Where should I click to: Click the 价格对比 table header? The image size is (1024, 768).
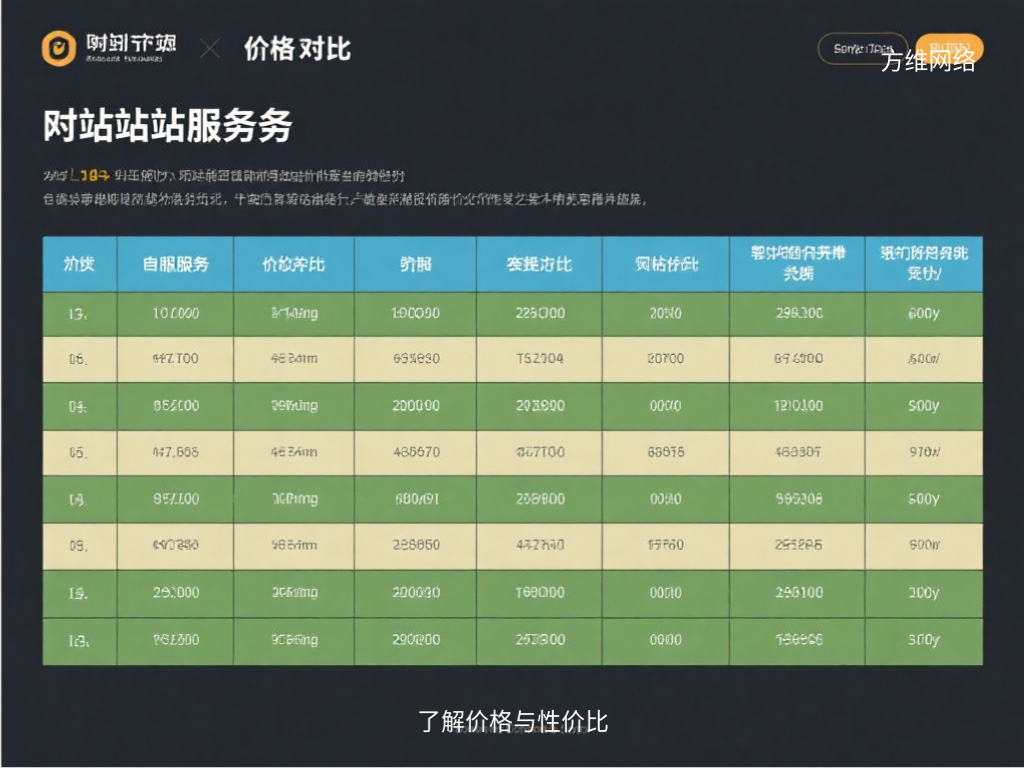pyautogui.click(x=294, y=263)
